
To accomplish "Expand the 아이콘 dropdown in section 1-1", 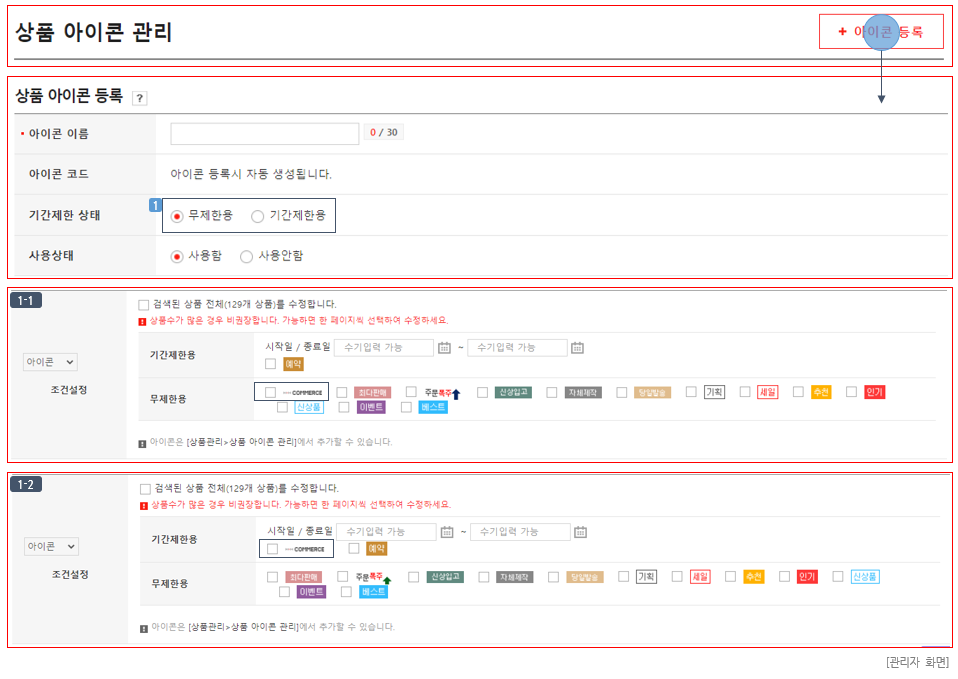I will (50, 362).
